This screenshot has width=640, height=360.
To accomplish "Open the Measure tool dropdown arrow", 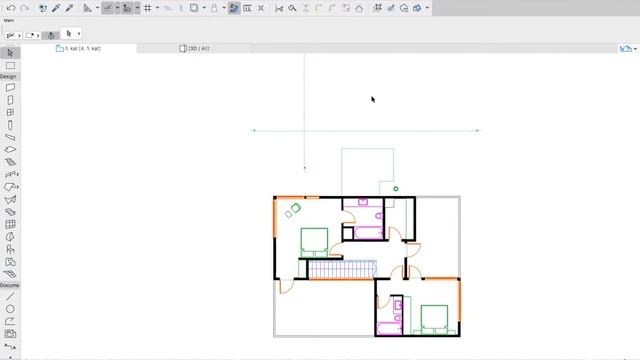I will point(97,8).
